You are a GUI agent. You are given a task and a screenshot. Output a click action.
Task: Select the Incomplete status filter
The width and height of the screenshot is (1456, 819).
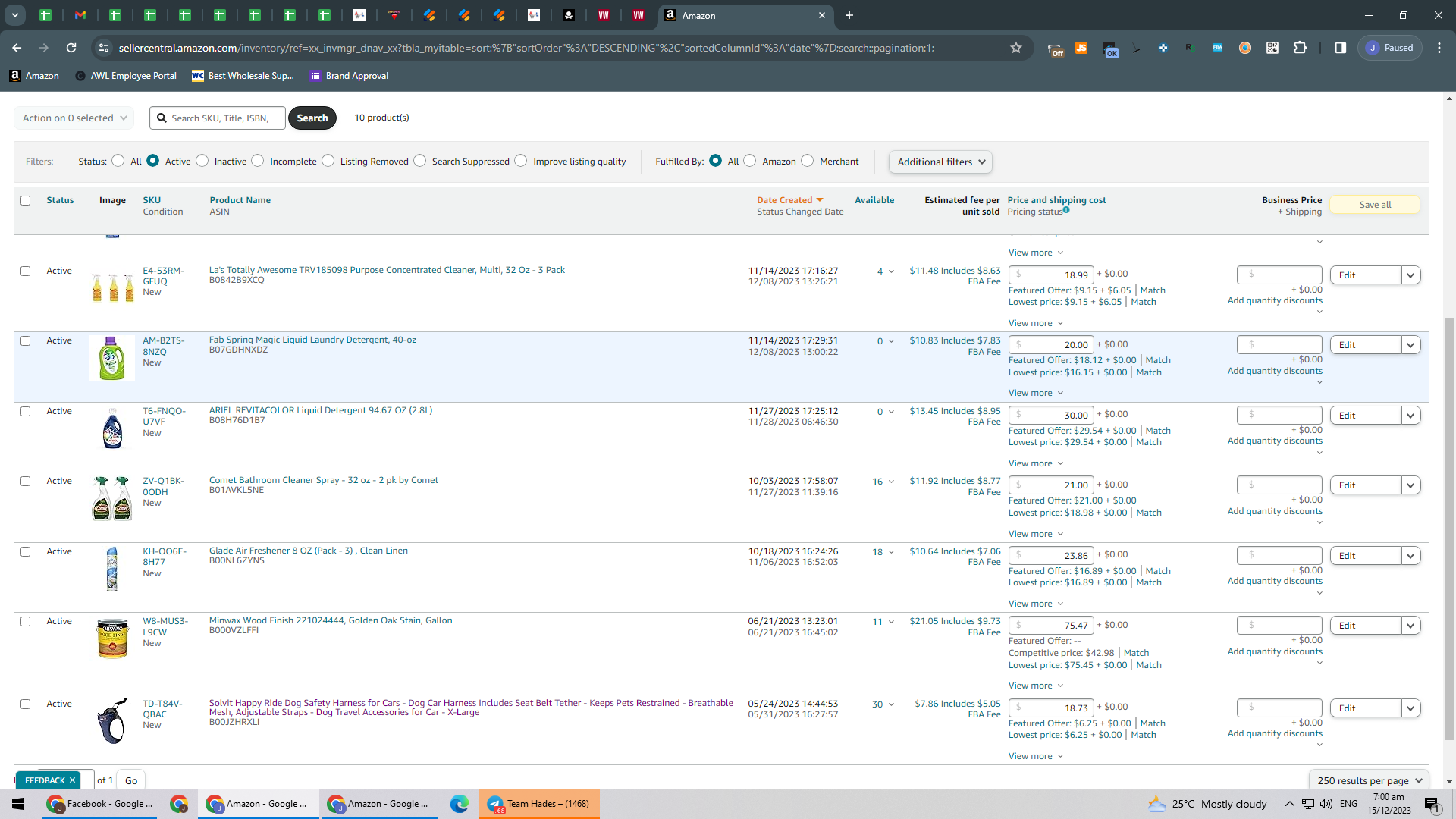tap(258, 161)
